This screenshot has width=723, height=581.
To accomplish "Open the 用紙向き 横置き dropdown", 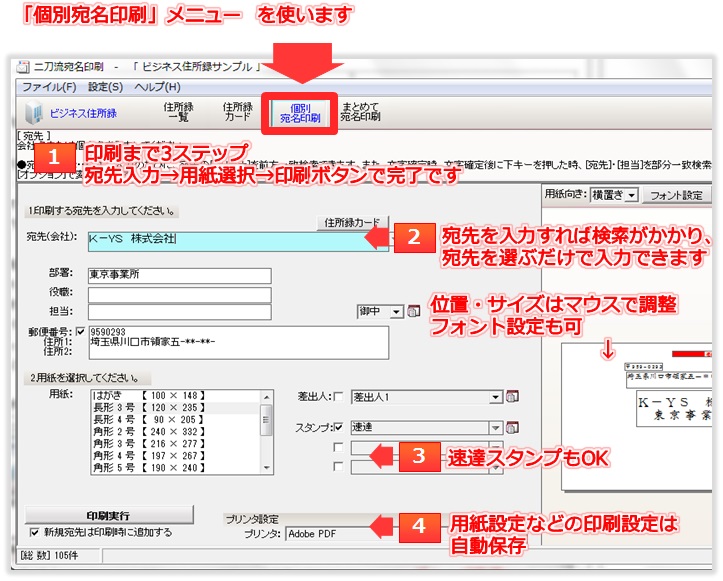I will point(631,195).
